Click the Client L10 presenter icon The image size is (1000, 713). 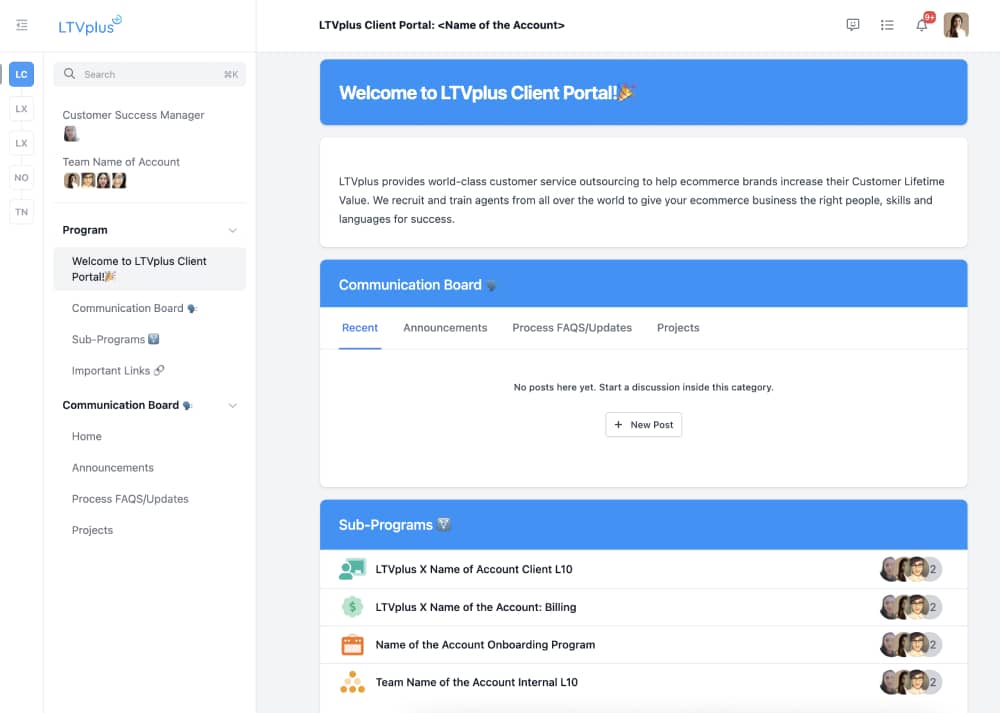pos(352,569)
